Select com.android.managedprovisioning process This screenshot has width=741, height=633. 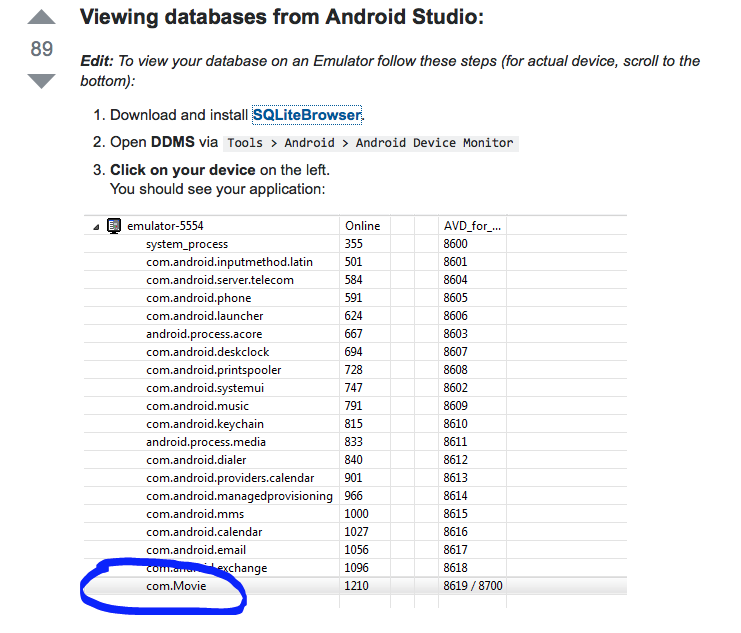click(x=355, y=495)
